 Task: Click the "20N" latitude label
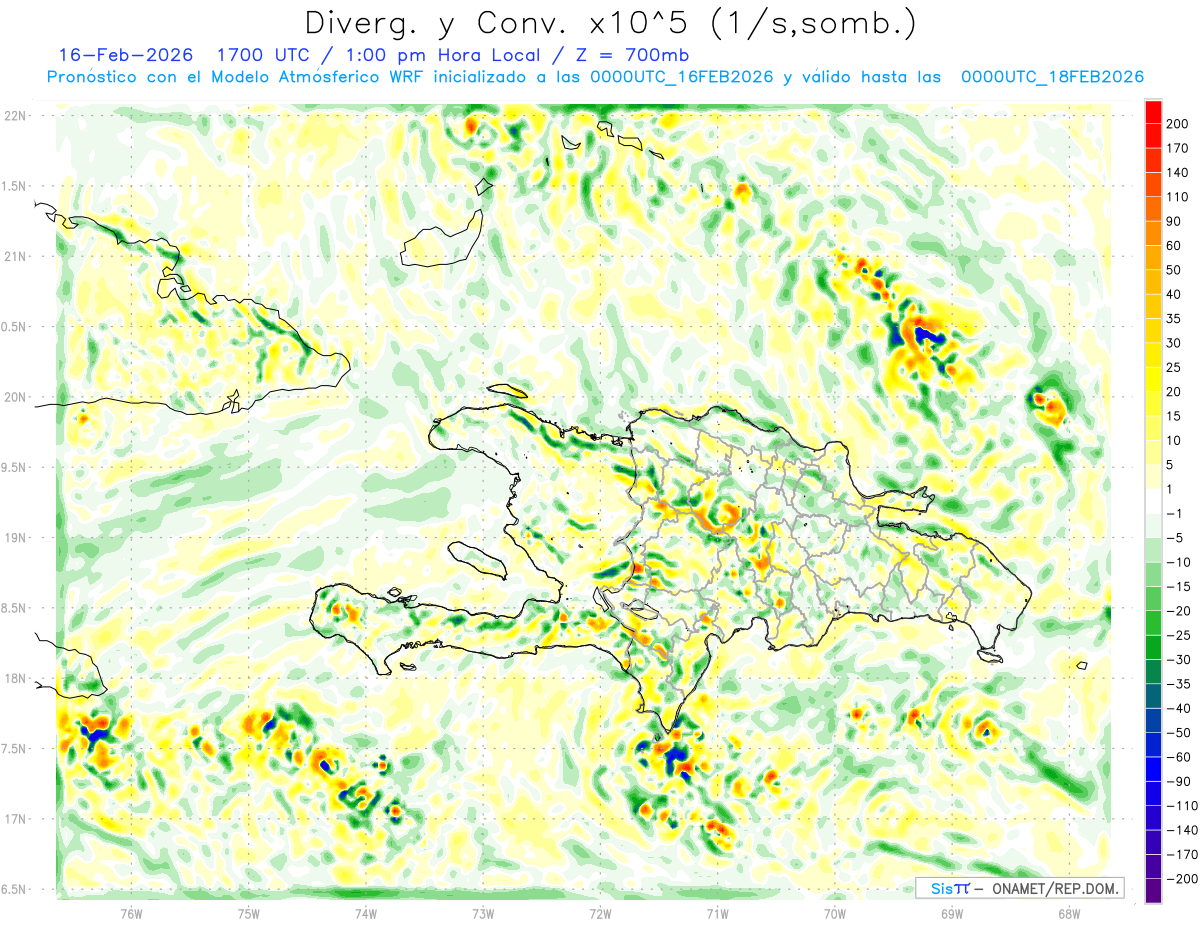[15, 397]
